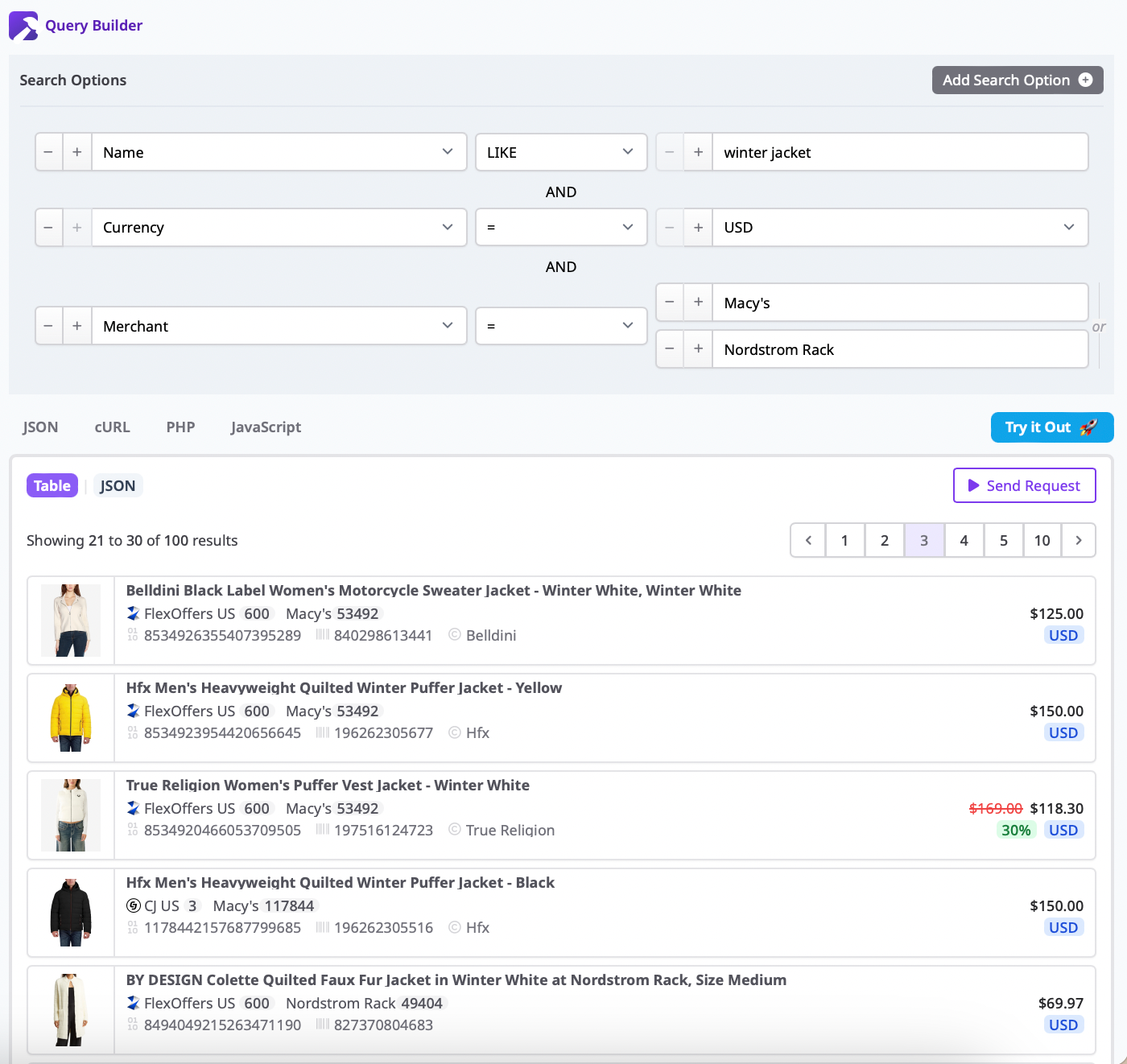1127x1064 pixels.
Task: Click CJ US network icon
Action: pyautogui.click(x=134, y=905)
